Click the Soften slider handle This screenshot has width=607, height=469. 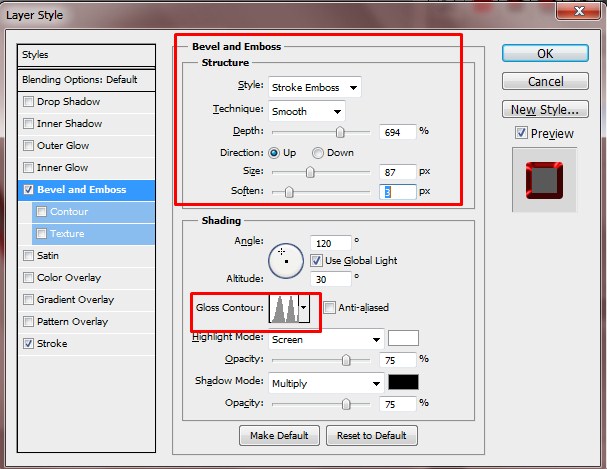[289, 192]
